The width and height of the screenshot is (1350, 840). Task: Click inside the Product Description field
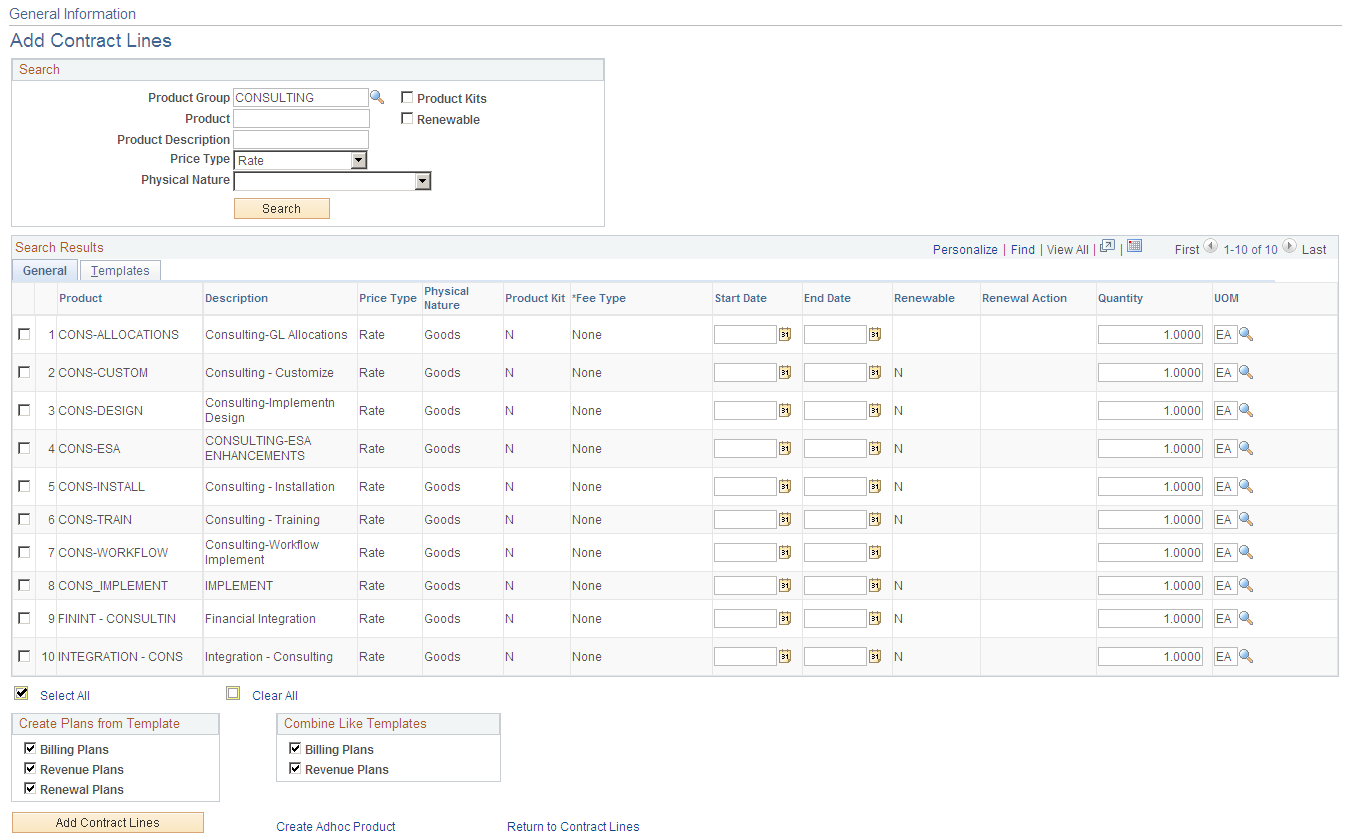click(x=300, y=139)
